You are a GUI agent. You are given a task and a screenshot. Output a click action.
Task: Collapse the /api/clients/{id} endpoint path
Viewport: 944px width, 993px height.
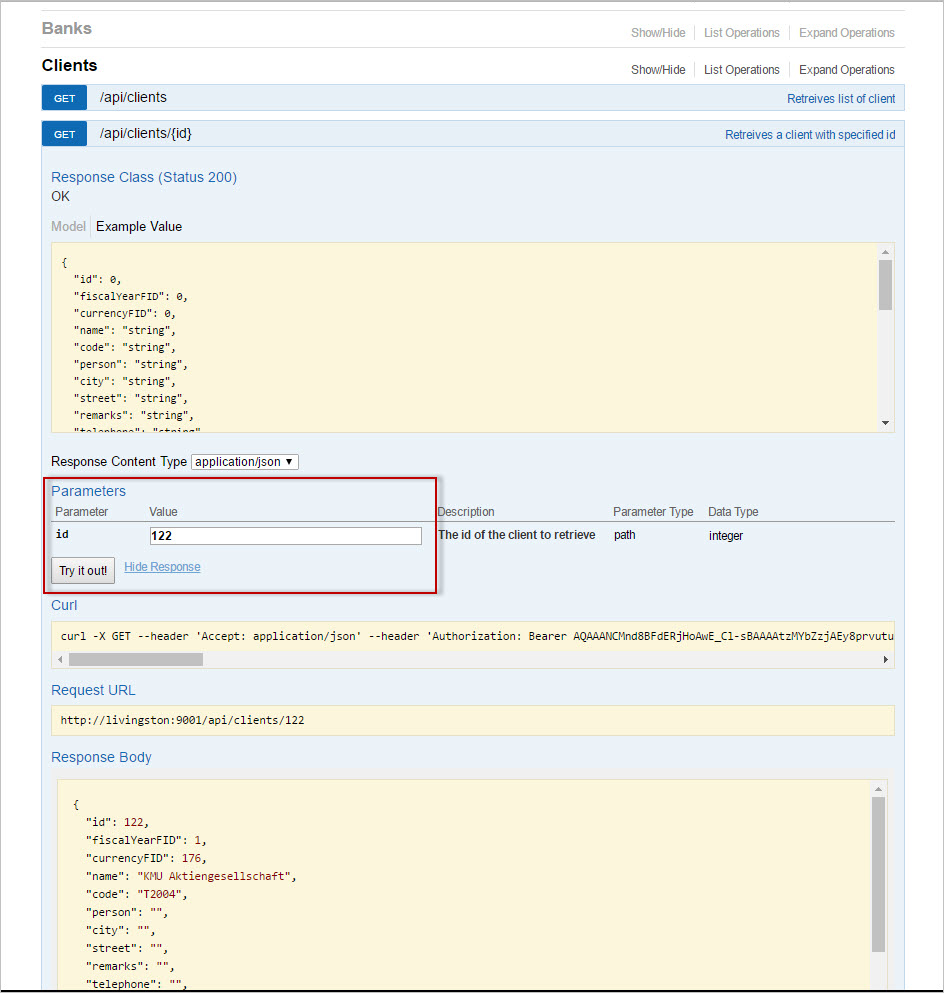point(145,134)
